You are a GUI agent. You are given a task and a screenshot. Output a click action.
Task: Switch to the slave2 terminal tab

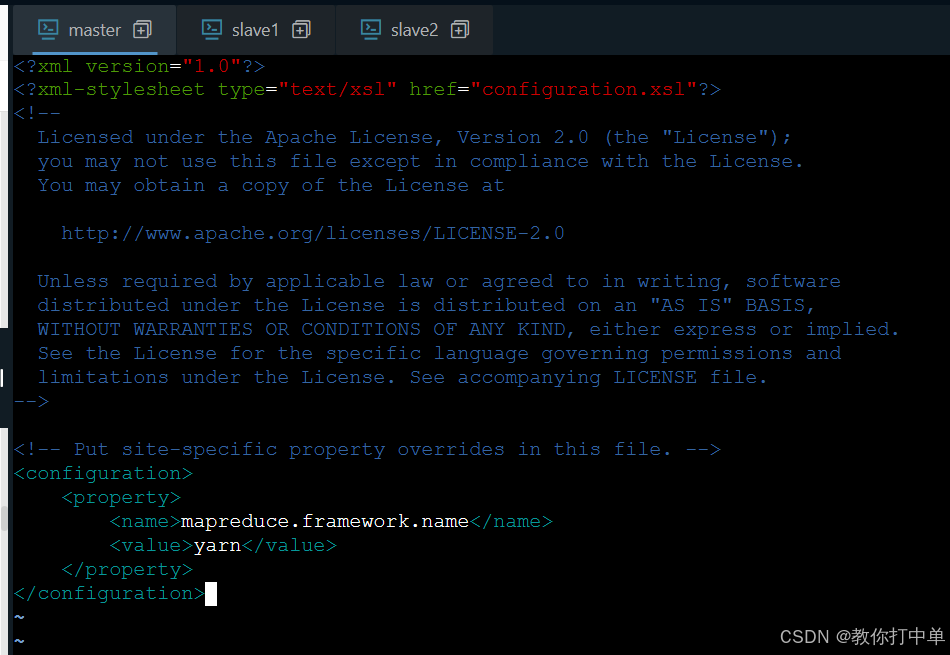click(x=414, y=30)
